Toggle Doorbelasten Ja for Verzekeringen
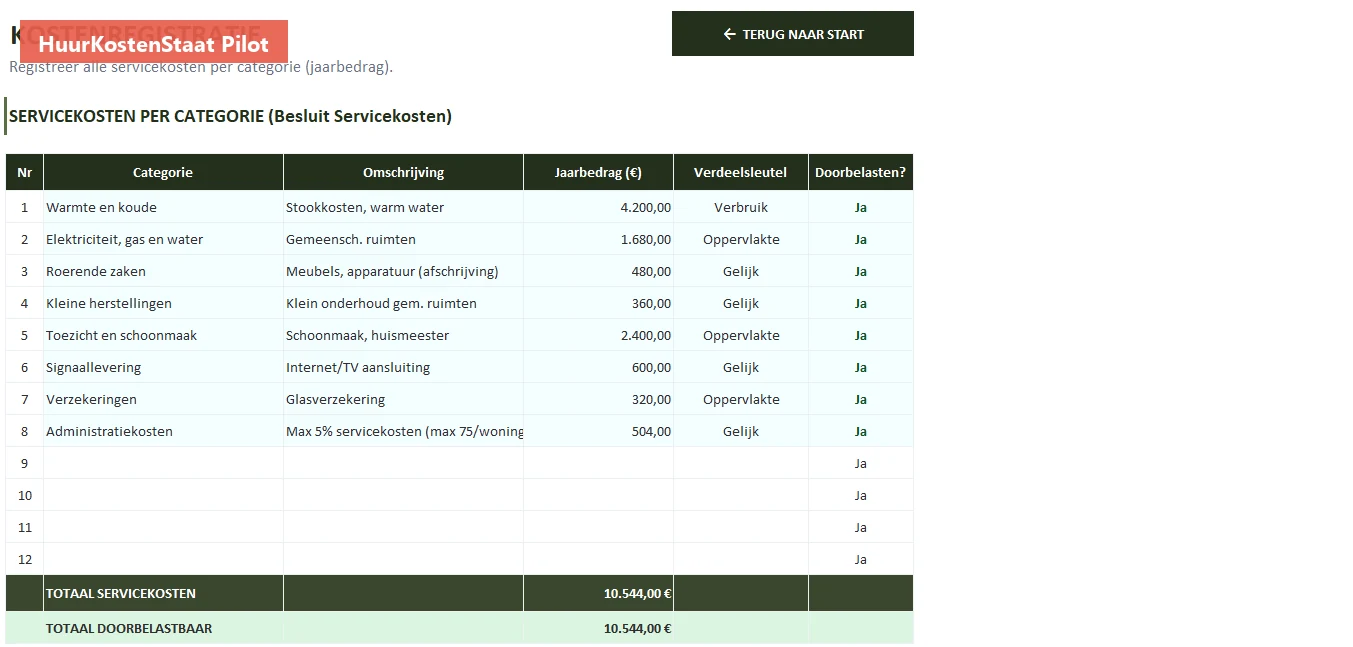The width and height of the screenshot is (1353, 647). (861, 399)
